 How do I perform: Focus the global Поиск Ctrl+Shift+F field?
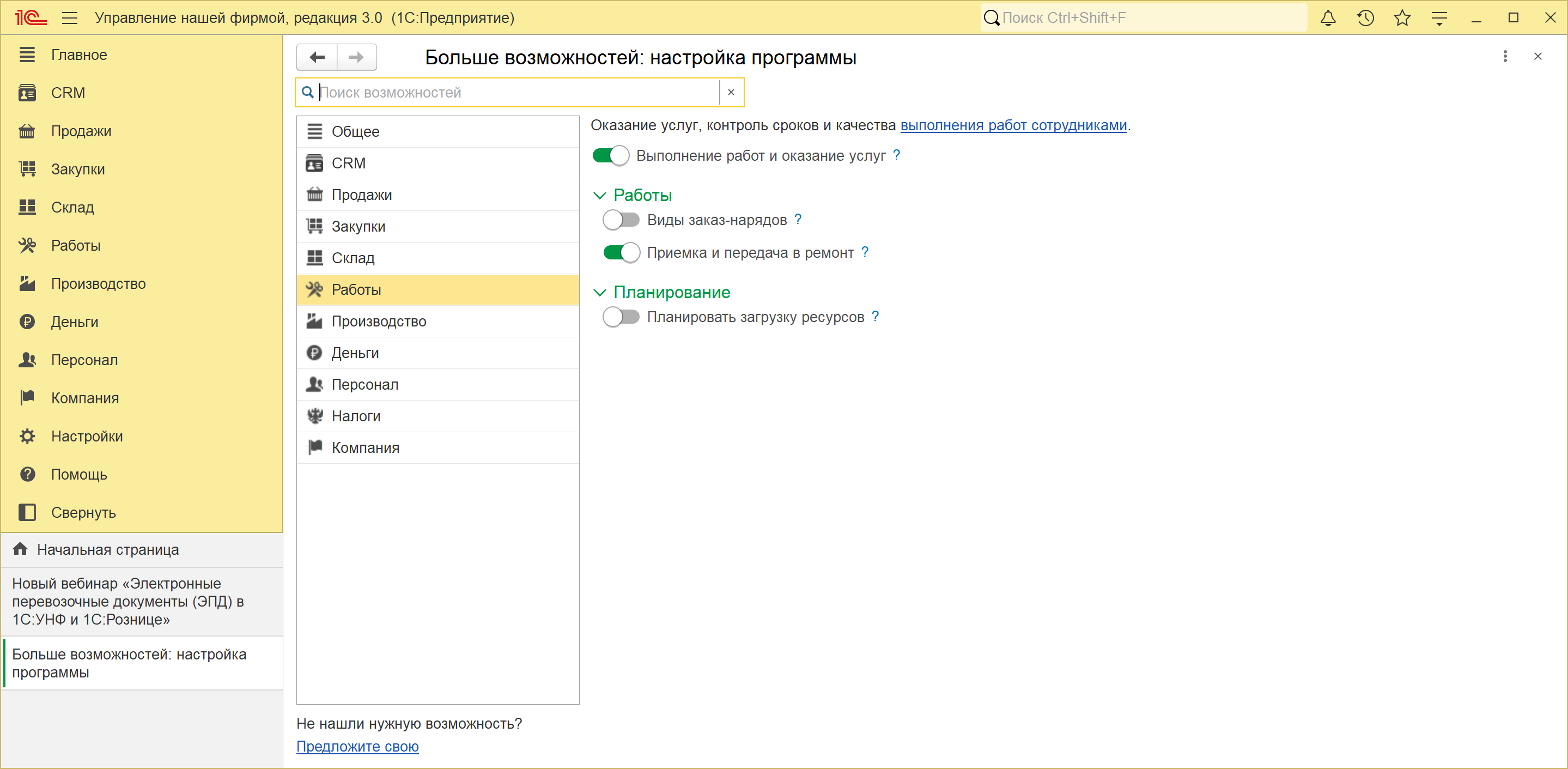(x=1143, y=17)
